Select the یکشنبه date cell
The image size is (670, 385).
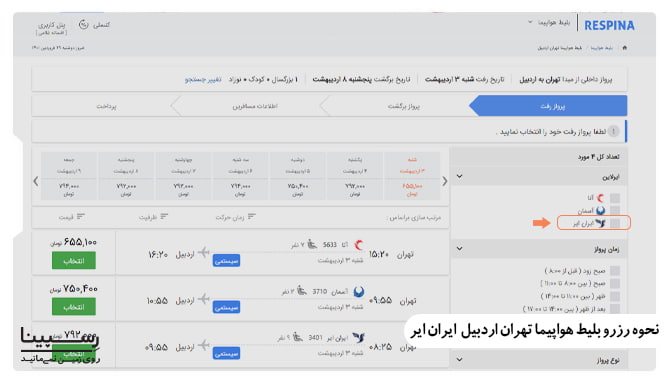(x=355, y=176)
